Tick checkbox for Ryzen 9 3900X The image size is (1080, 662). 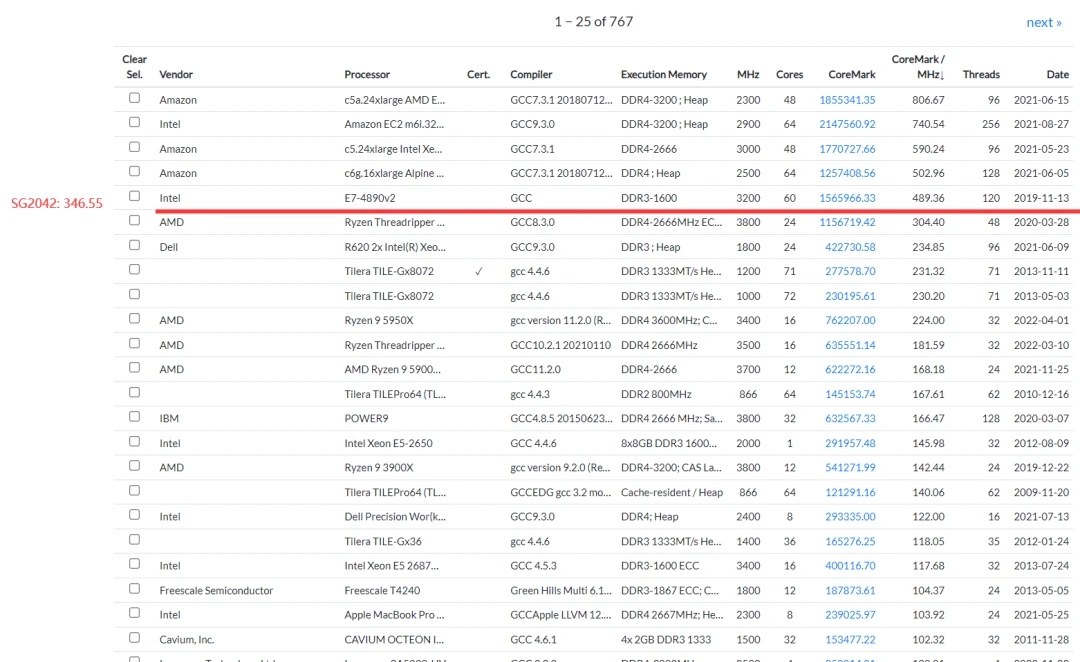[x=134, y=466]
